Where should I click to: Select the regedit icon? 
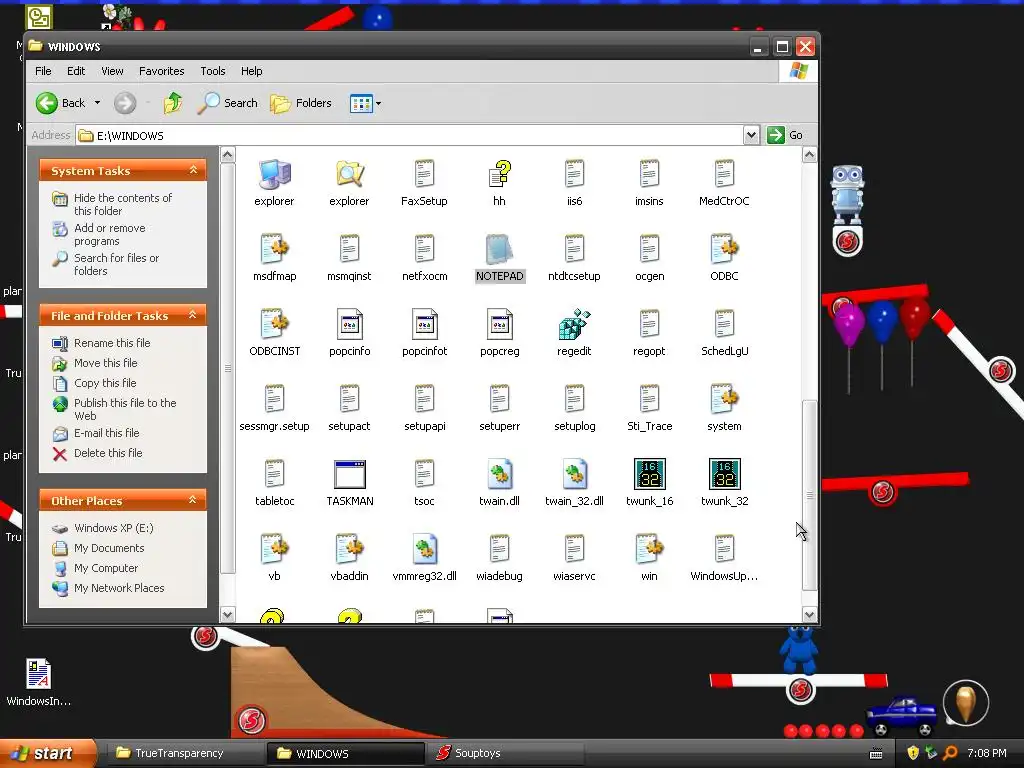(x=575, y=325)
